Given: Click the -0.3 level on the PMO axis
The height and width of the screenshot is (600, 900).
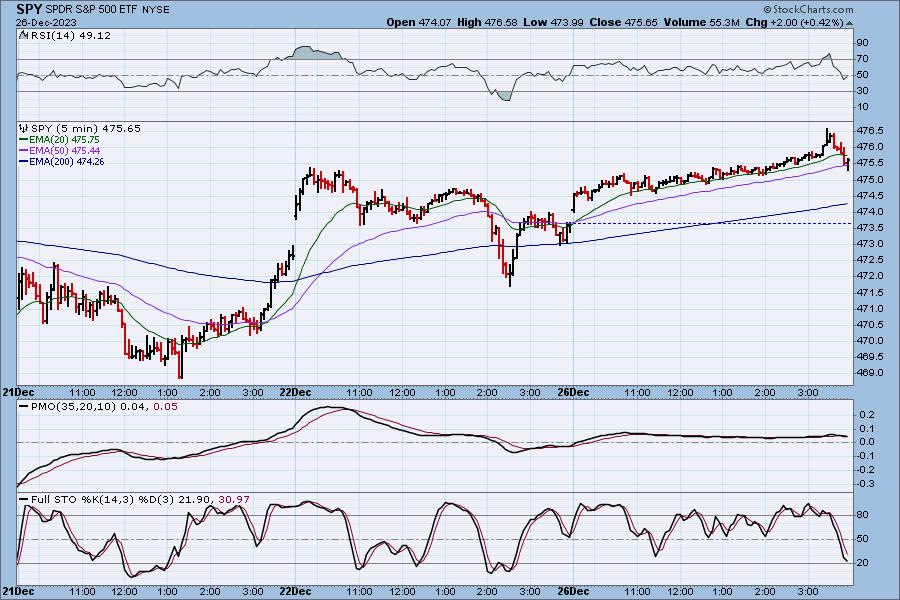Looking at the screenshot, I should pos(865,483).
